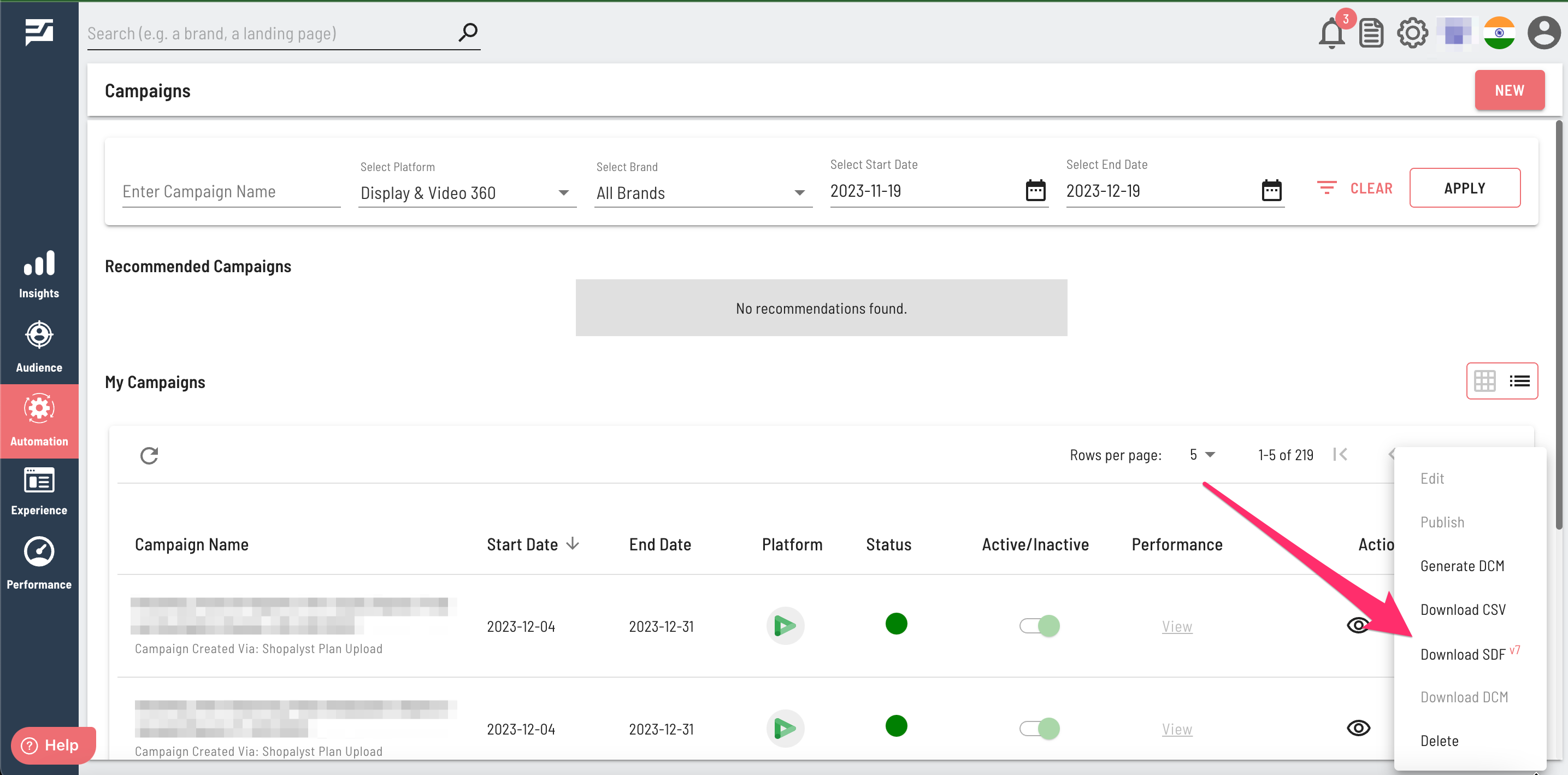This screenshot has height=775, width=1568.
Task: Open the Experience sidebar section
Action: point(39,492)
